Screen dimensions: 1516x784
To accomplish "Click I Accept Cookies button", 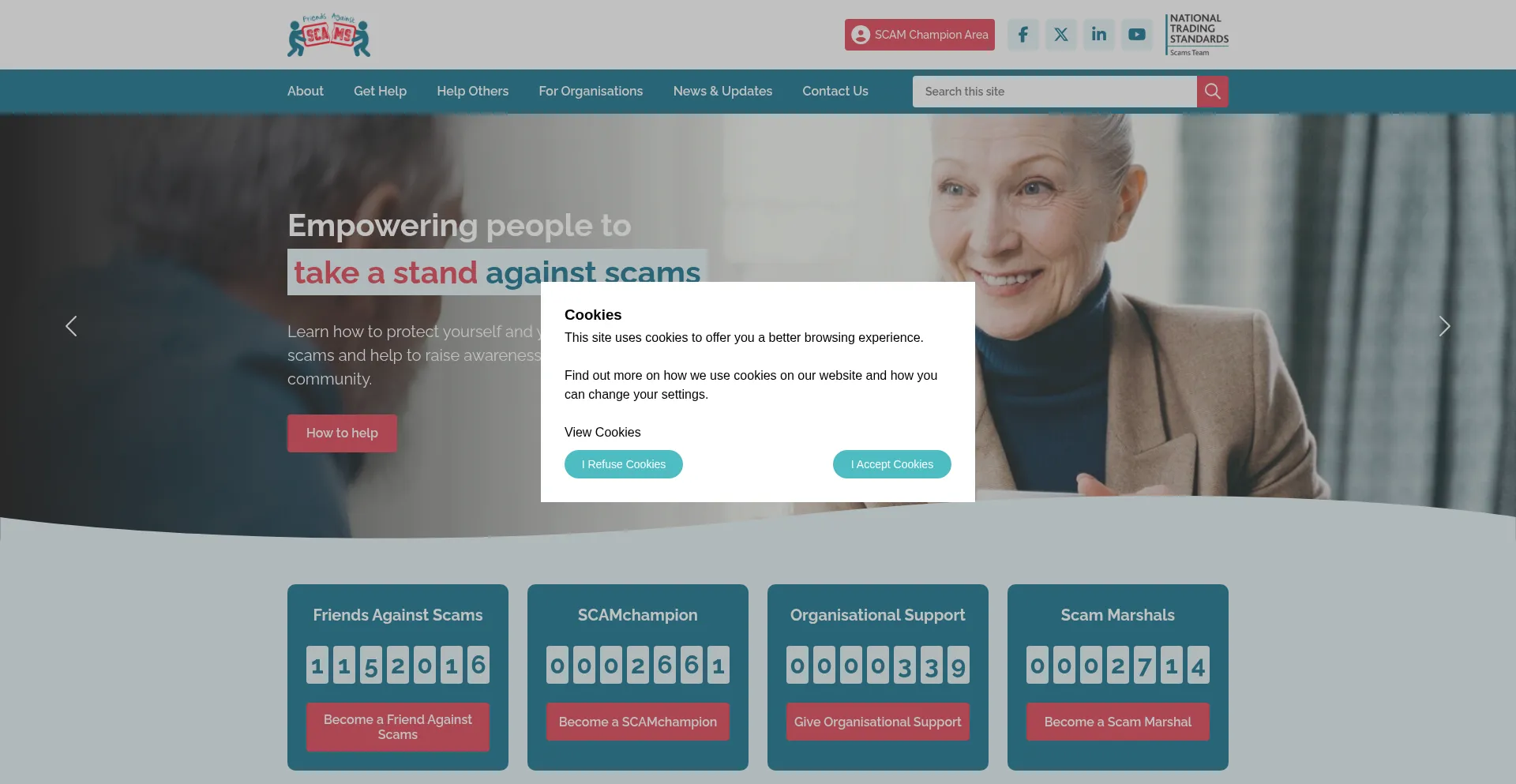I will point(892,464).
